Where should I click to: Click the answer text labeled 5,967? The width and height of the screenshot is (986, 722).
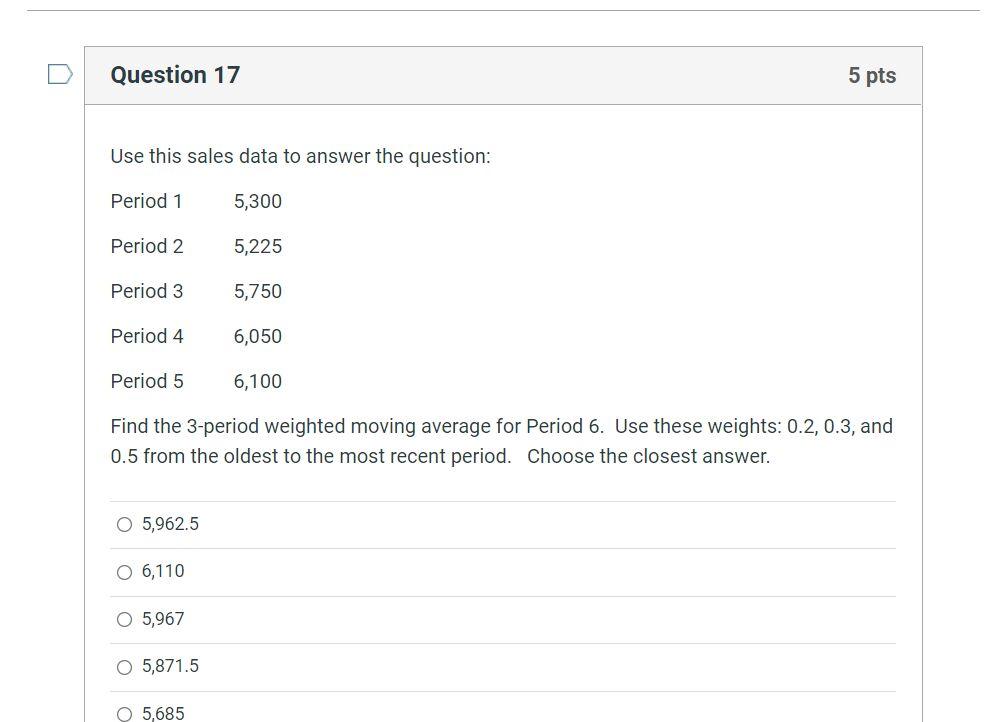pyautogui.click(x=163, y=618)
